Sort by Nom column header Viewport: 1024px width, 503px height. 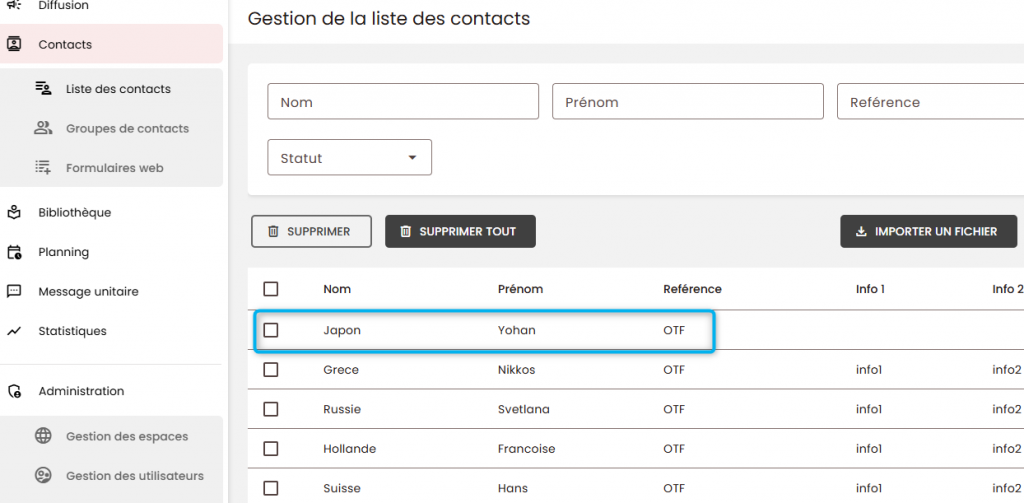point(337,289)
